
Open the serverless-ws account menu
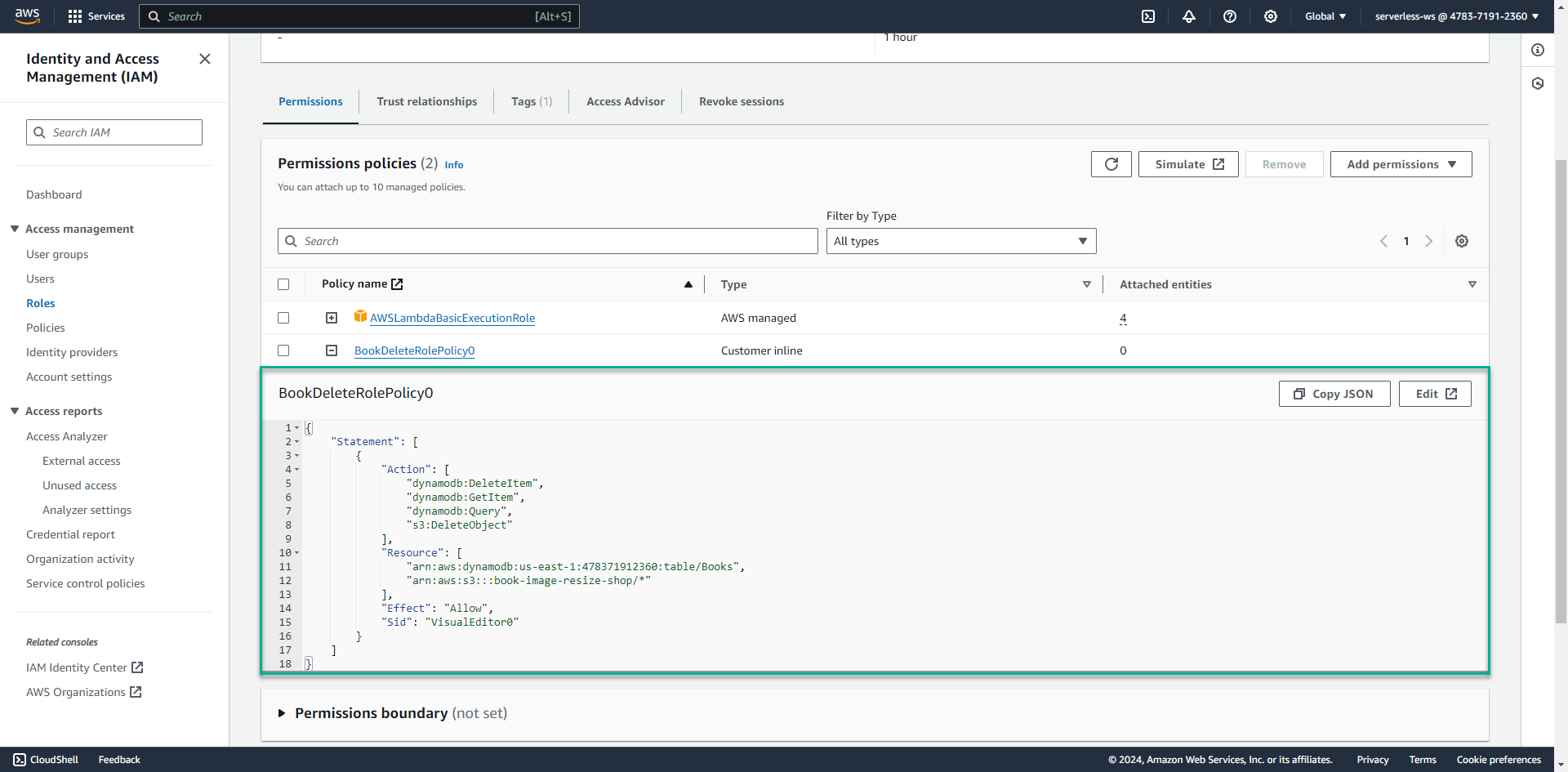click(1456, 16)
